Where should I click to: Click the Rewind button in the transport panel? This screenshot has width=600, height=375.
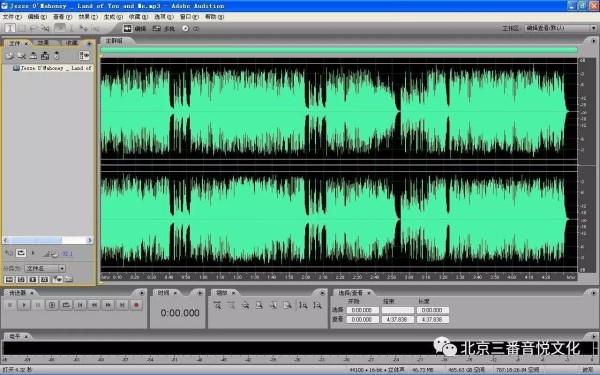pos(94,305)
